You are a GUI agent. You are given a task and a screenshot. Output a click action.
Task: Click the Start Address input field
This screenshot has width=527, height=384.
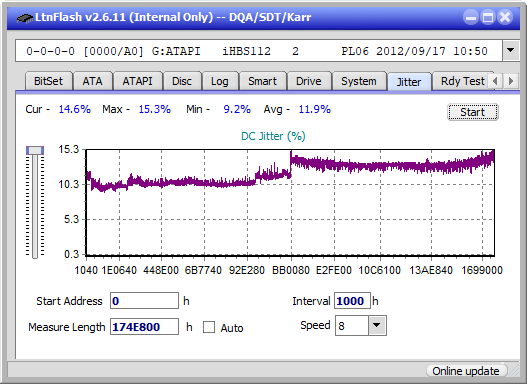pyautogui.click(x=145, y=301)
